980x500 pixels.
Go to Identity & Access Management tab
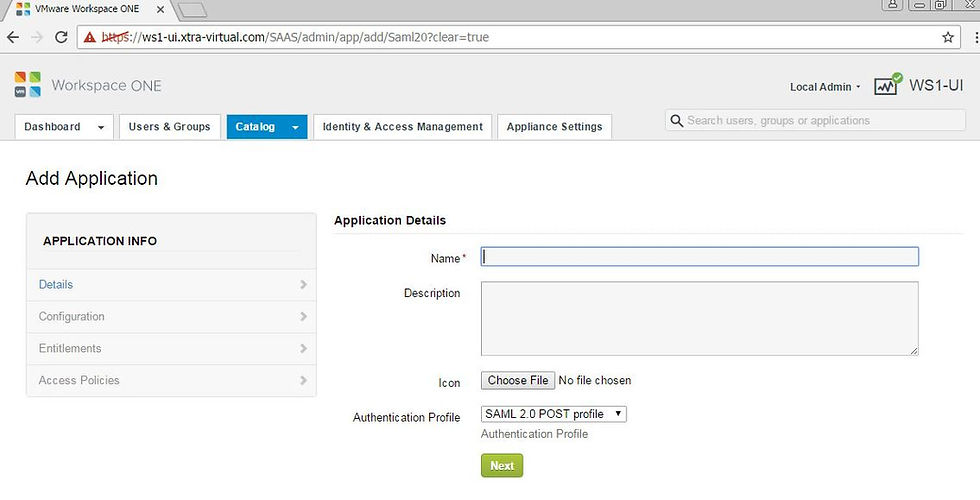tap(402, 127)
